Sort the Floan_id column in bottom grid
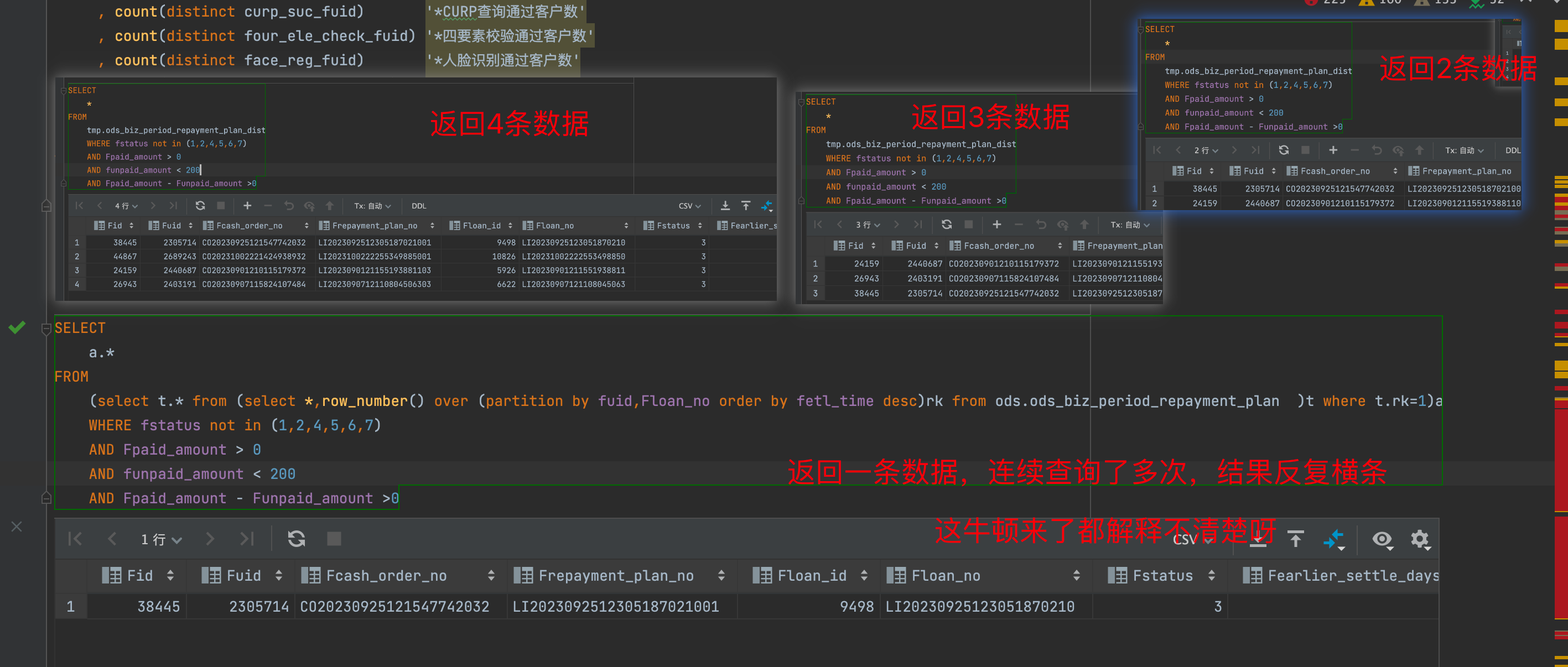 click(x=864, y=576)
